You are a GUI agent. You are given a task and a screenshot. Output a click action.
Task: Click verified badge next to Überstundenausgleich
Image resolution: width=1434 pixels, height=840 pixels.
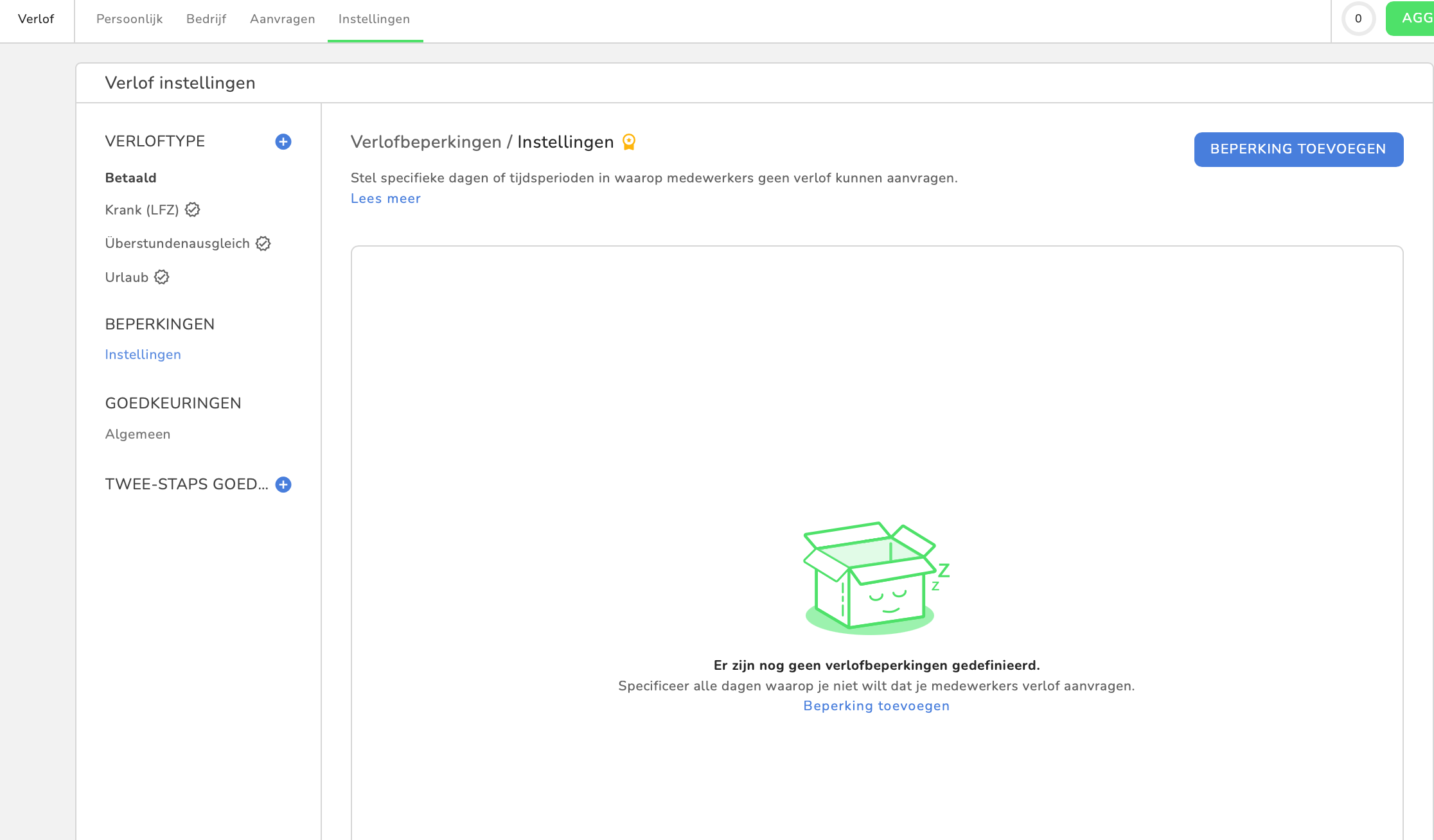coord(263,243)
